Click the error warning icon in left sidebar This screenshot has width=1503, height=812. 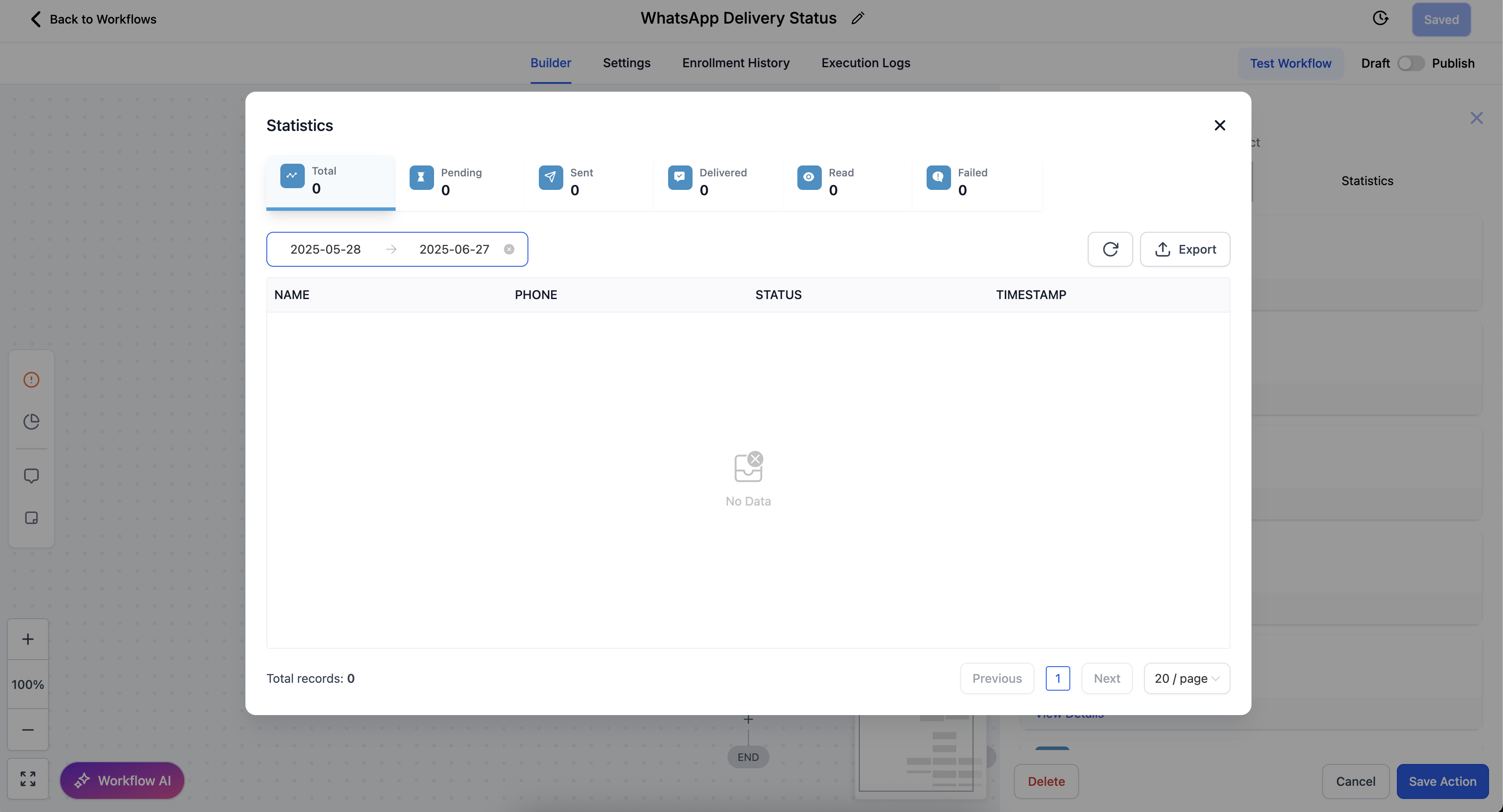pos(31,380)
